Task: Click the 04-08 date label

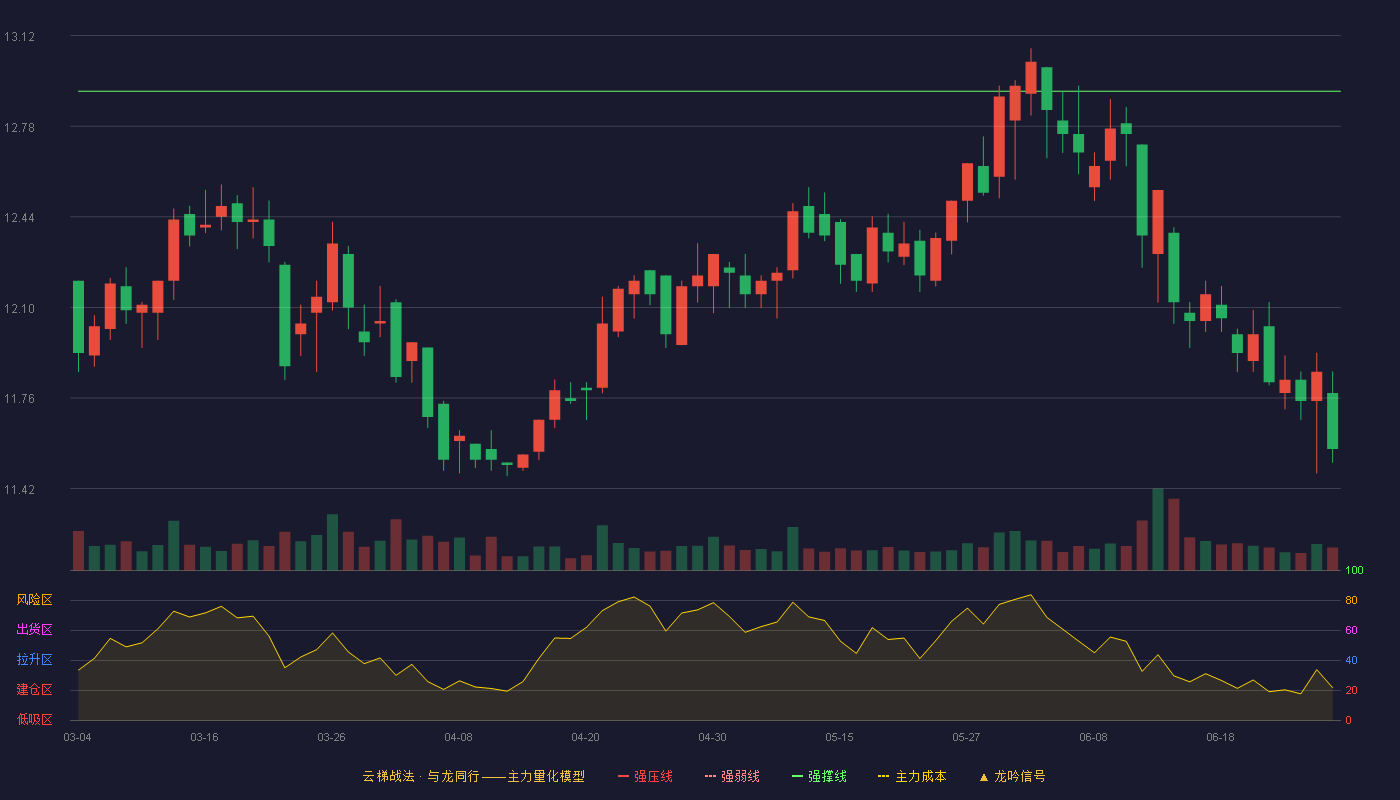Action: coord(458,737)
